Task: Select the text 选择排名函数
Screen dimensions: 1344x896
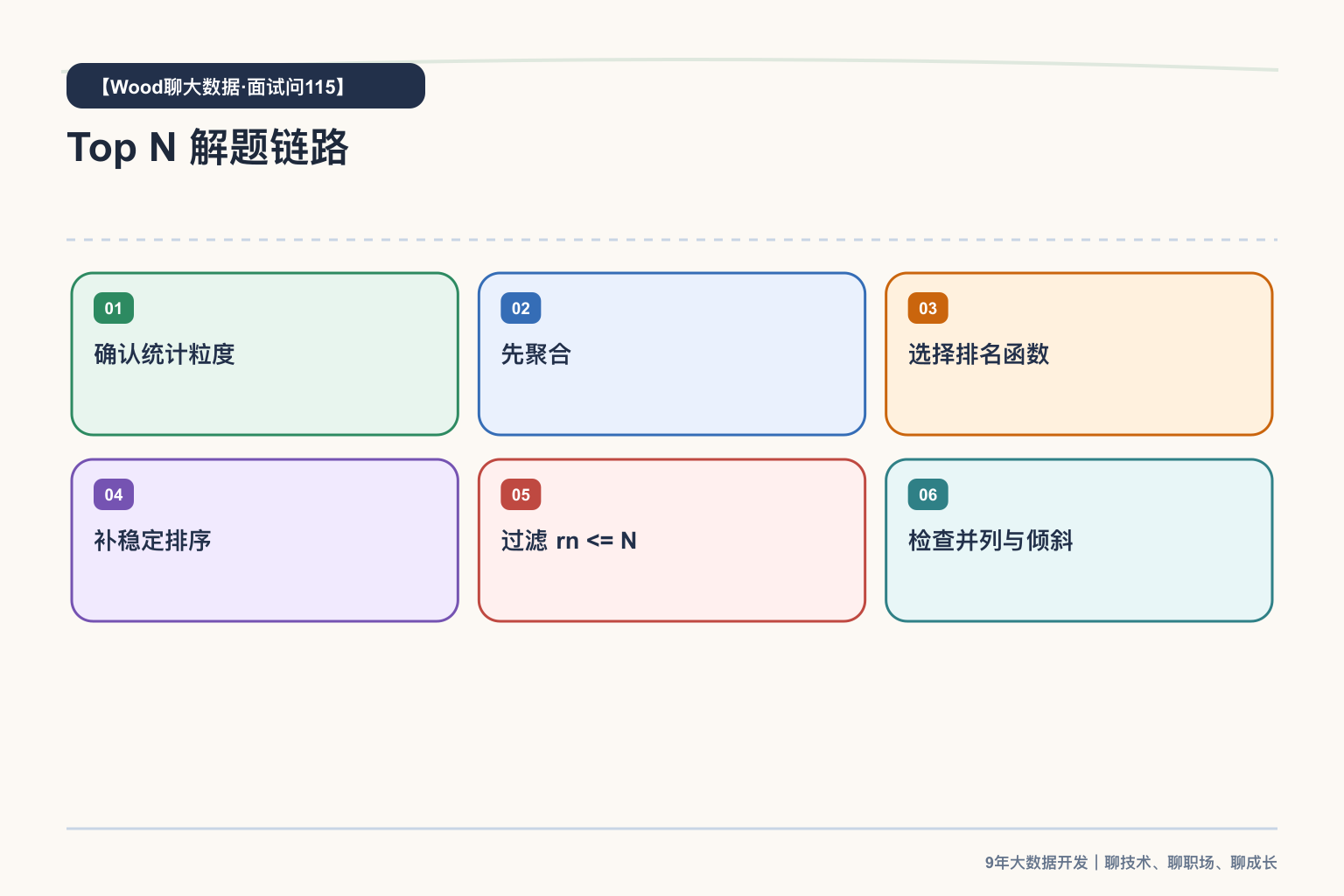Action: (979, 354)
